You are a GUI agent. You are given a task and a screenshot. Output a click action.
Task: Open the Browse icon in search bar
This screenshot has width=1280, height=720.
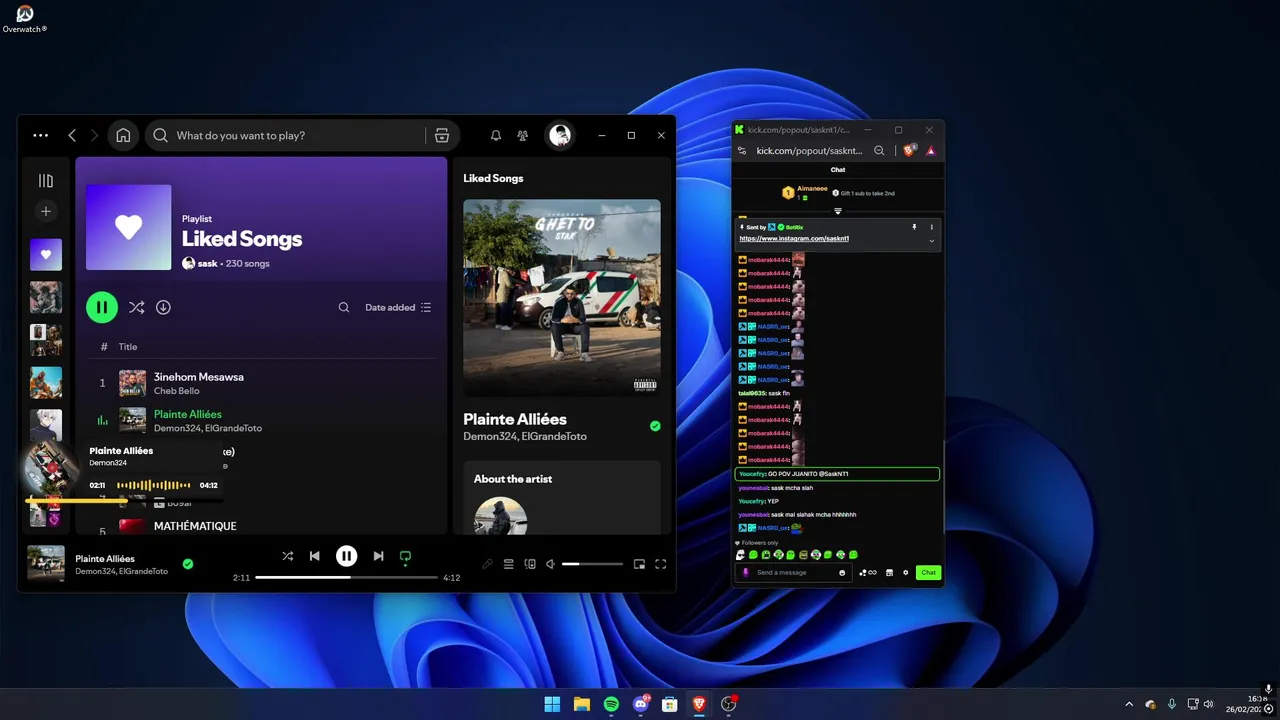[442, 135]
